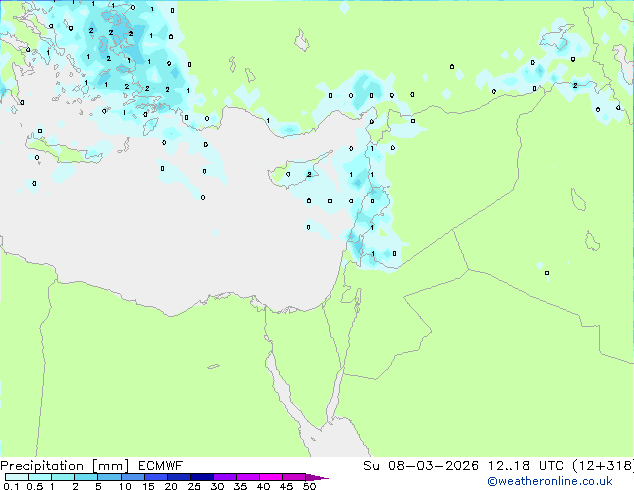634x490 pixels.
Task: Click the 25 mm dark navy legend swatch
Action: click(x=202, y=477)
